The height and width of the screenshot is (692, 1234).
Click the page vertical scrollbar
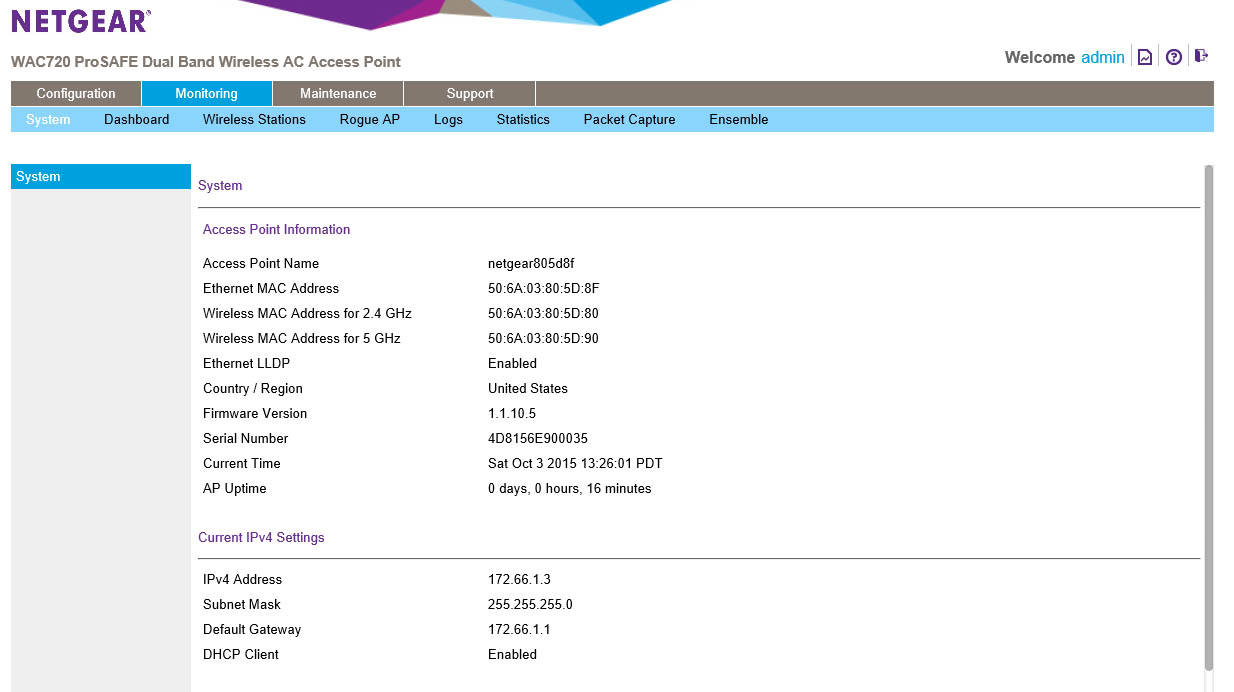click(x=1209, y=417)
